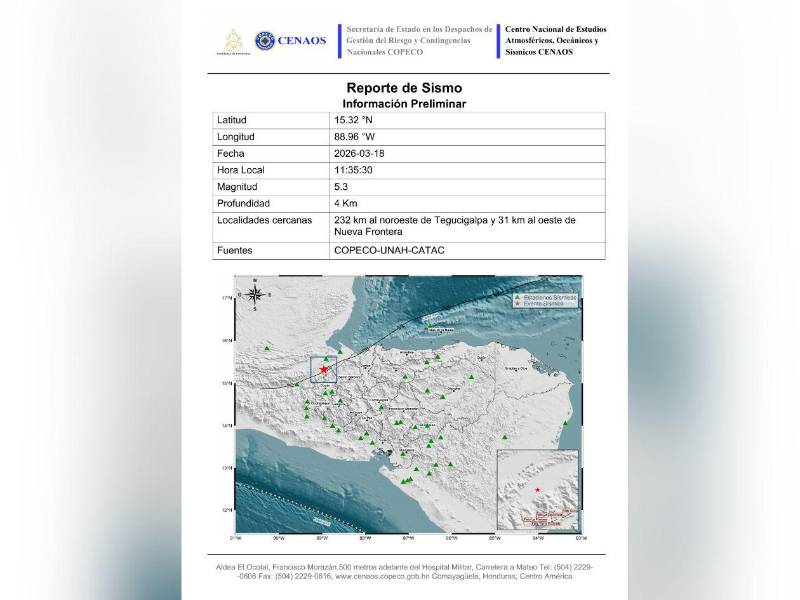
Task: Click the red star in the inset map
Action: (538, 490)
